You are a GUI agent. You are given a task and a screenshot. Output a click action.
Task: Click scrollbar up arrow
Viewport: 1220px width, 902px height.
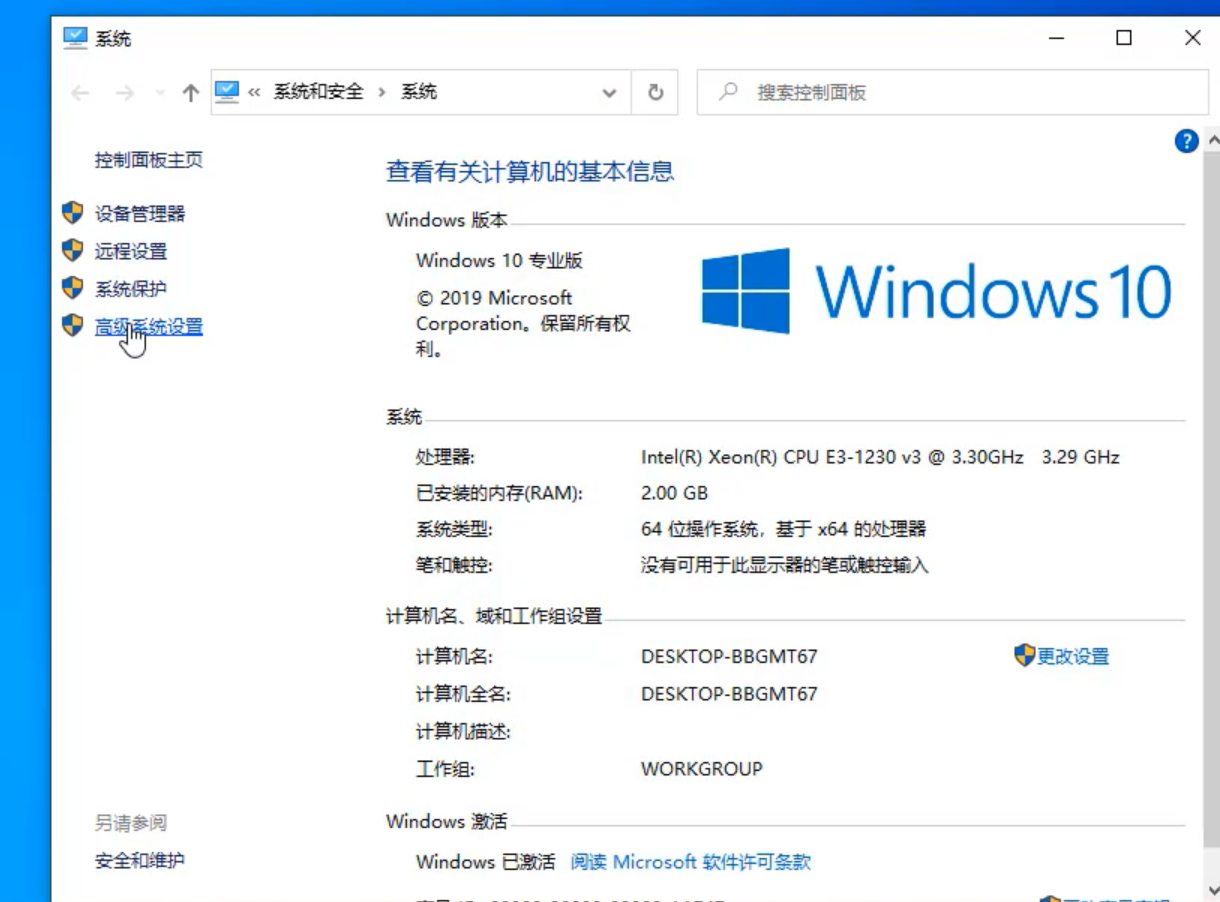(1212, 140)
